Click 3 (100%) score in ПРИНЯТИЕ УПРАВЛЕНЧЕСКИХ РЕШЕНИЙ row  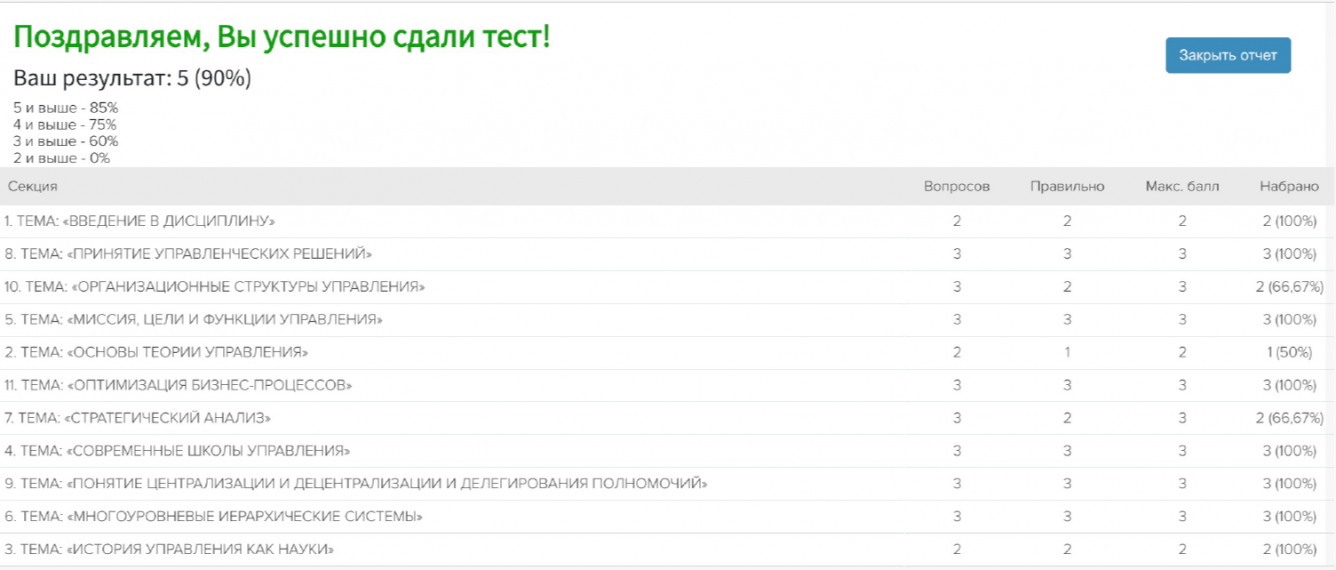(1290, 254)
